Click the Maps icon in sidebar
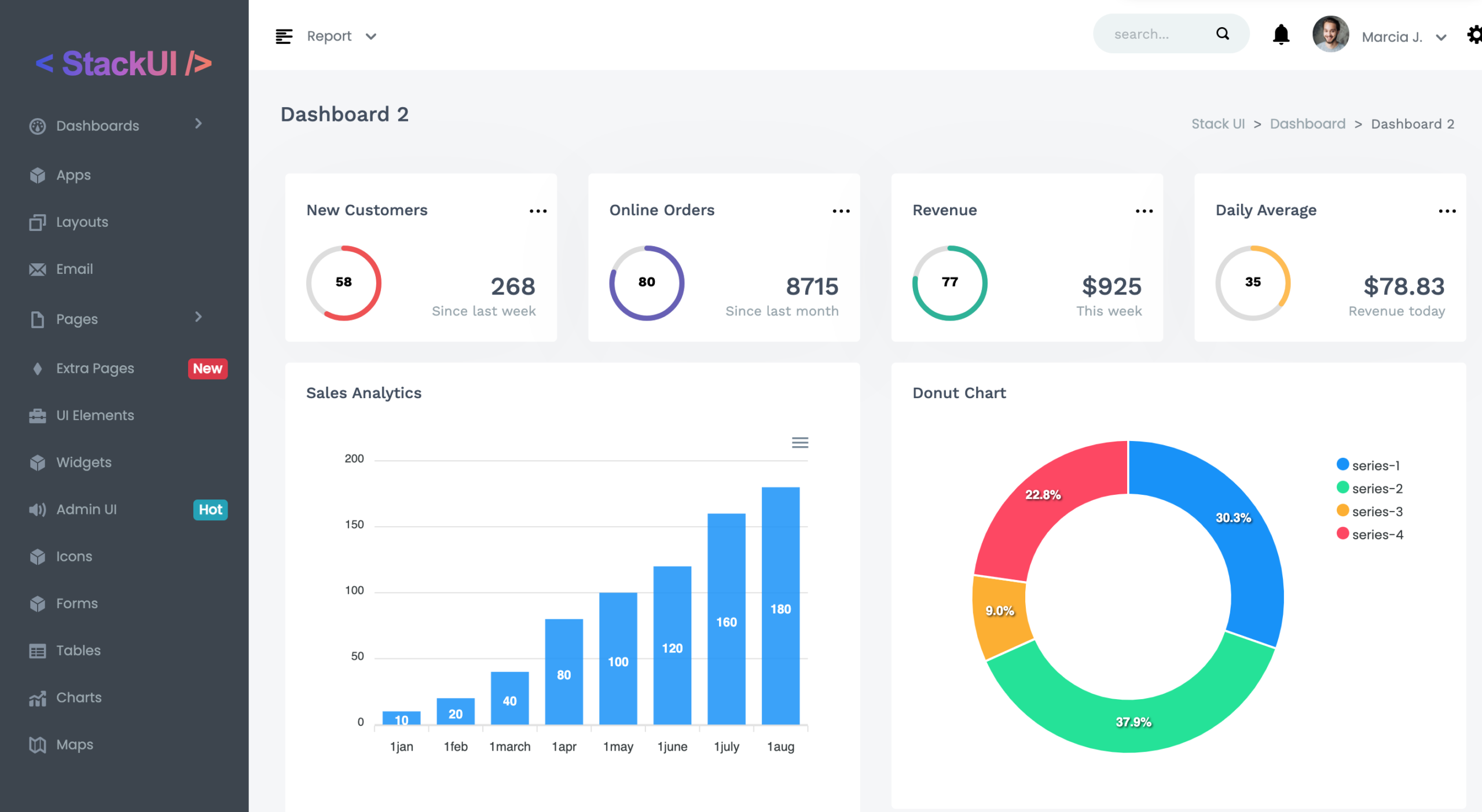 (37, 744)
